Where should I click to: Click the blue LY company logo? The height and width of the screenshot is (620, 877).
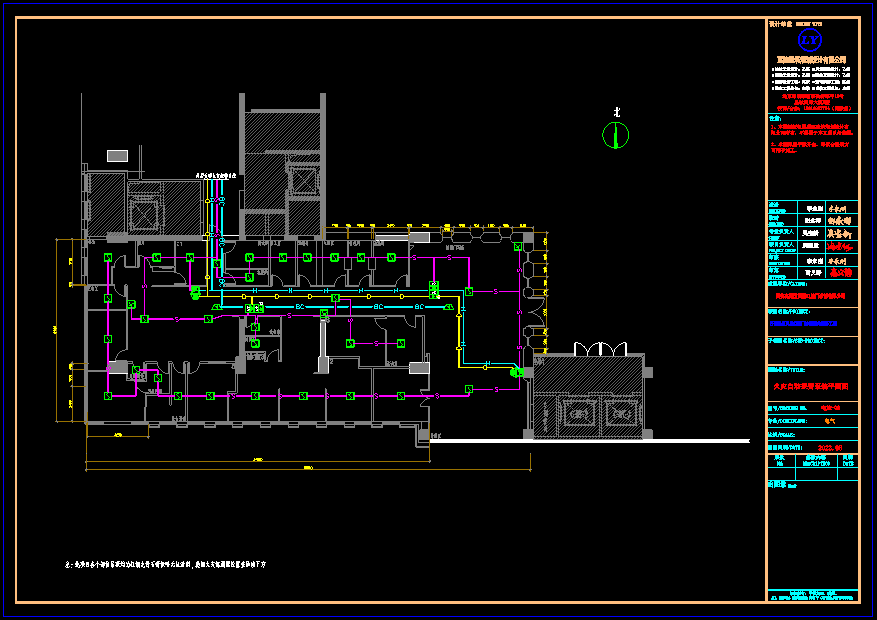pos(811,40)
